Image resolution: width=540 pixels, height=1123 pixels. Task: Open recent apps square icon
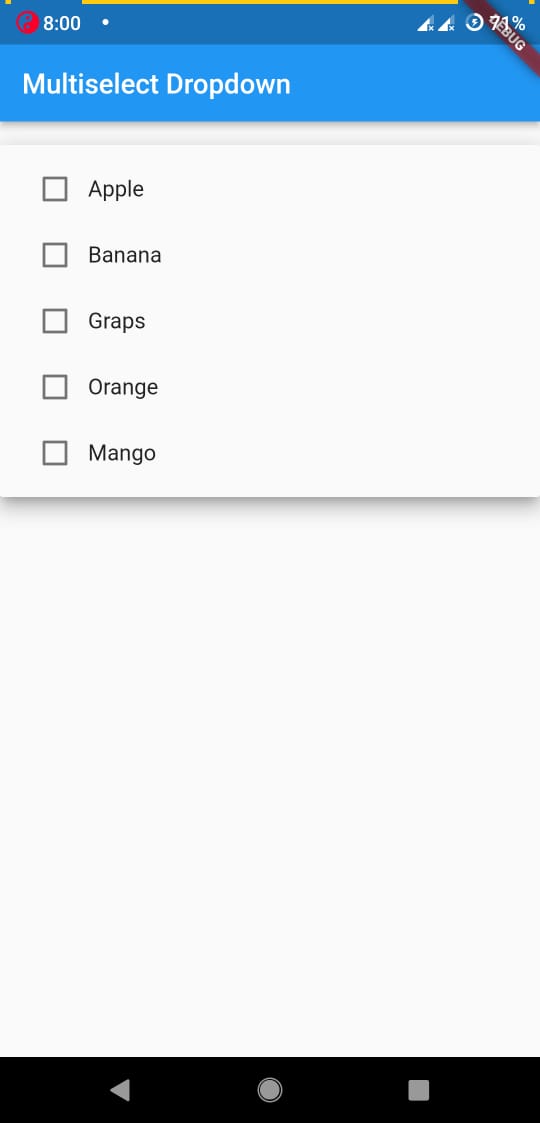419,1090
